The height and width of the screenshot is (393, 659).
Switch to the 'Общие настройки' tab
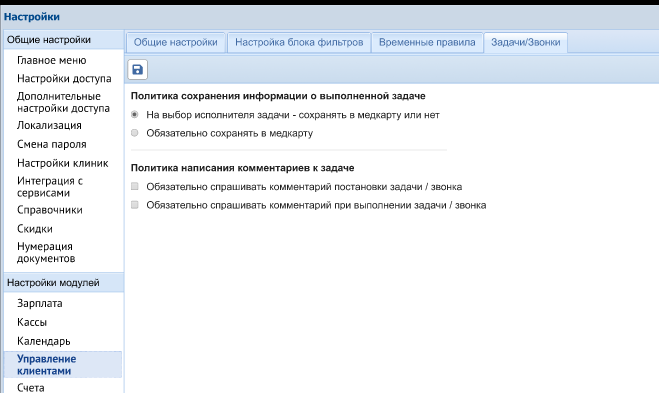pos(176,42)
